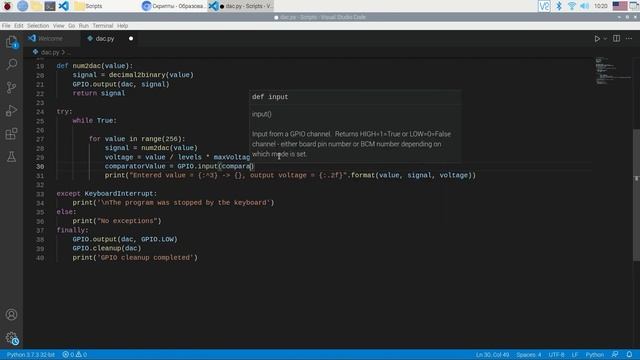Run the Python file with the play button
640x360 pixels.
point(597,38)
